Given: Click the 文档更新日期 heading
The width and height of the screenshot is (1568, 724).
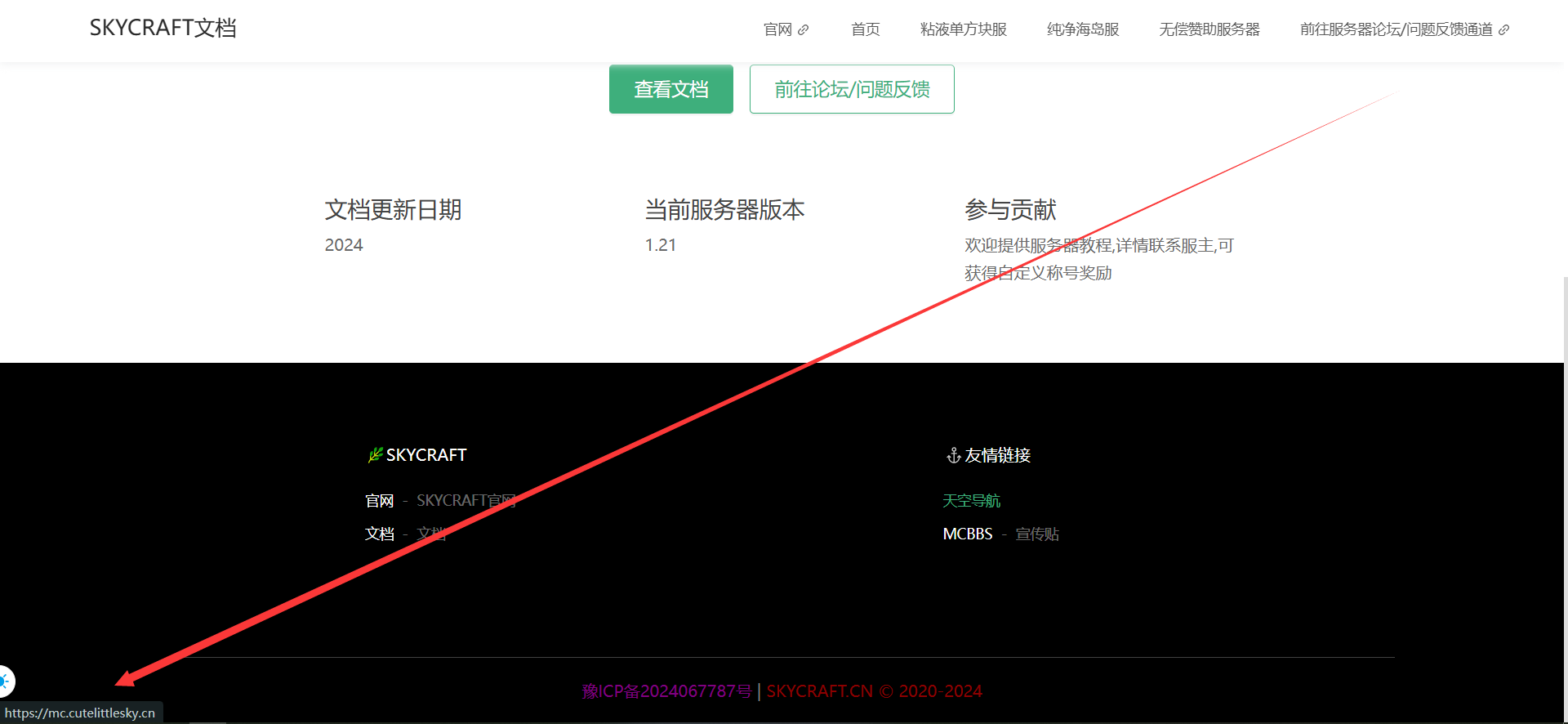Looking at the screenshot, I should (393, 210).
